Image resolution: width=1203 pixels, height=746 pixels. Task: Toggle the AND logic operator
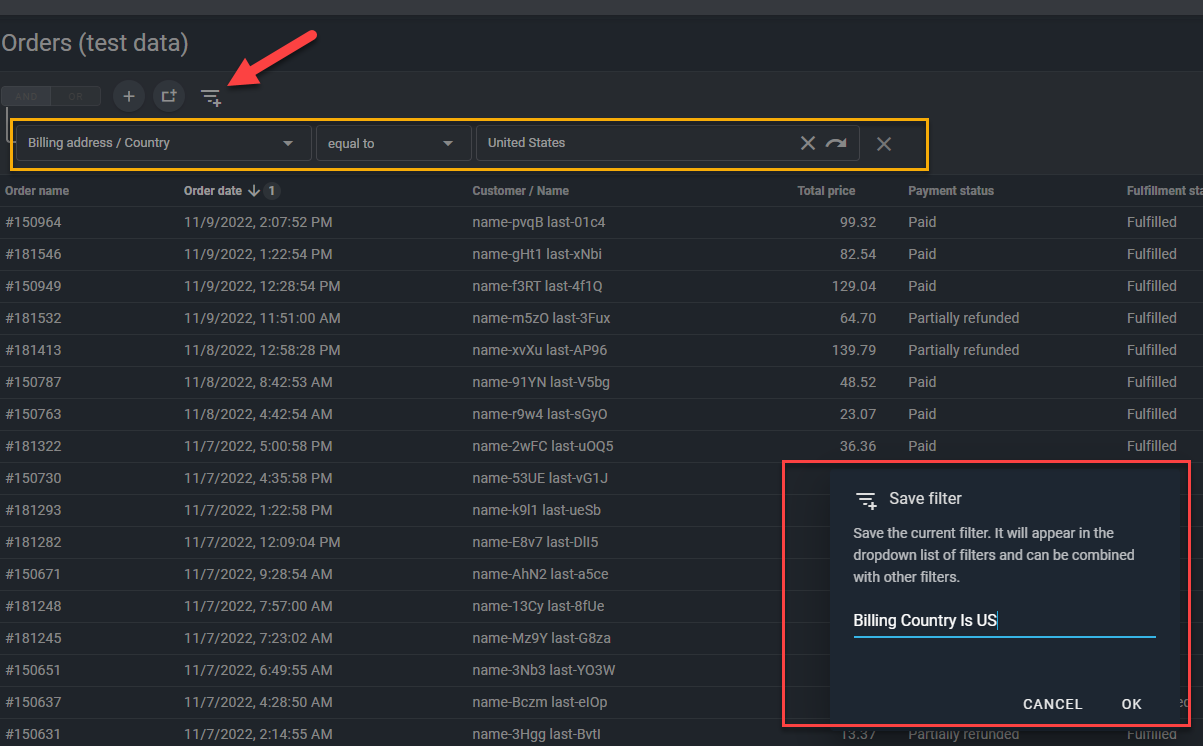27,97
